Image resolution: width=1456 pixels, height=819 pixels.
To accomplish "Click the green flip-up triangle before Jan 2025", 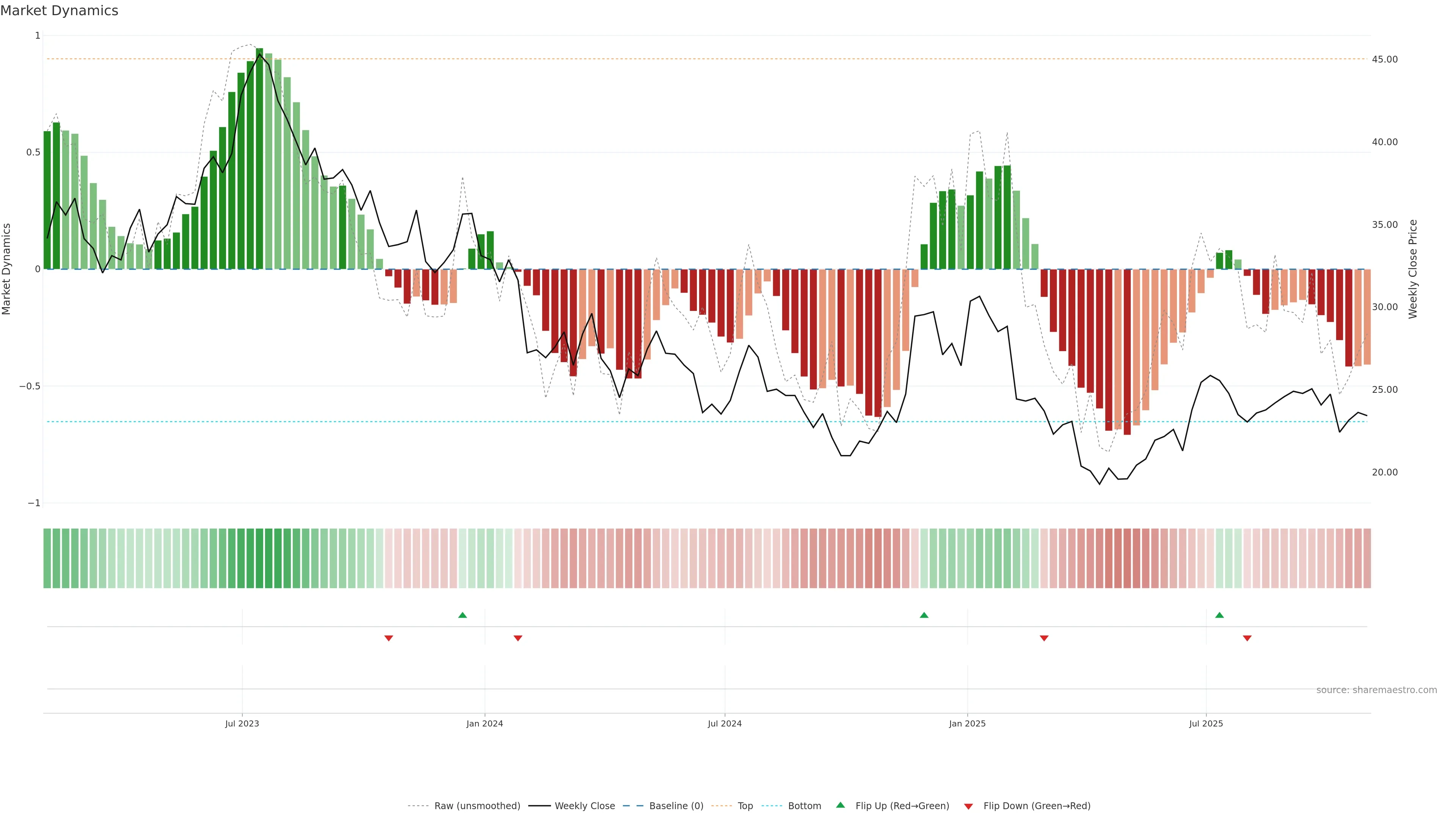I will [x=924, y=615].
